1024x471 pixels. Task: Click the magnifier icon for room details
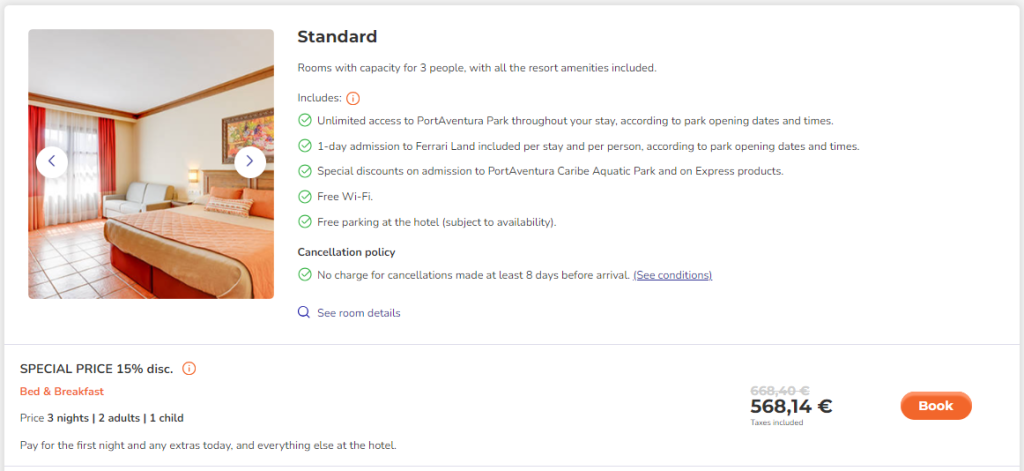pos(304,312)
